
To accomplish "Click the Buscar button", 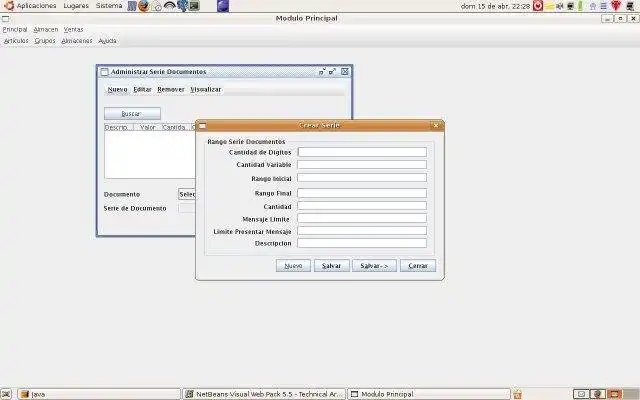I will point(132,113).
